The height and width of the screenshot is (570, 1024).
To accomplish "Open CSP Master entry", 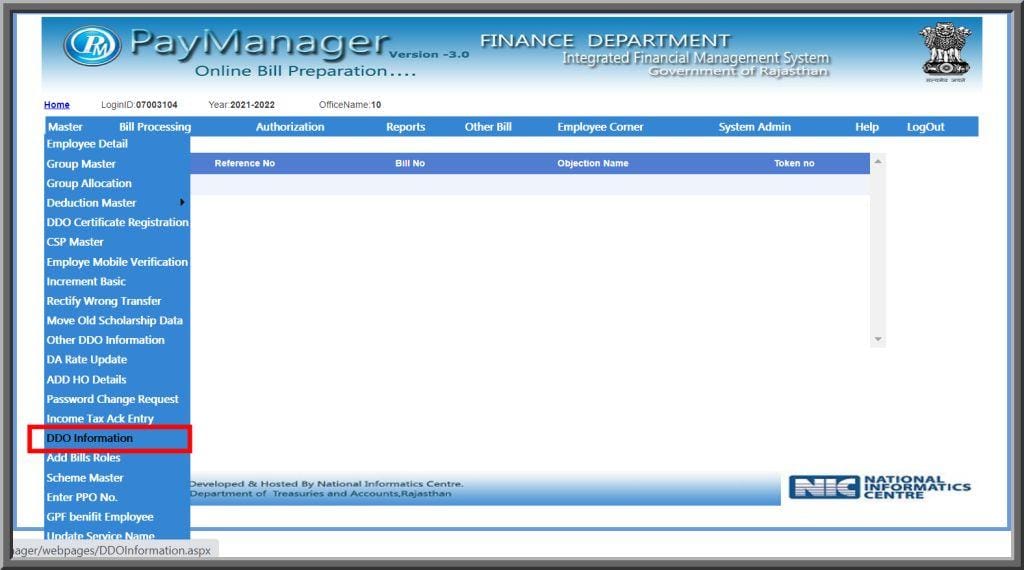I will click(75, 242).
